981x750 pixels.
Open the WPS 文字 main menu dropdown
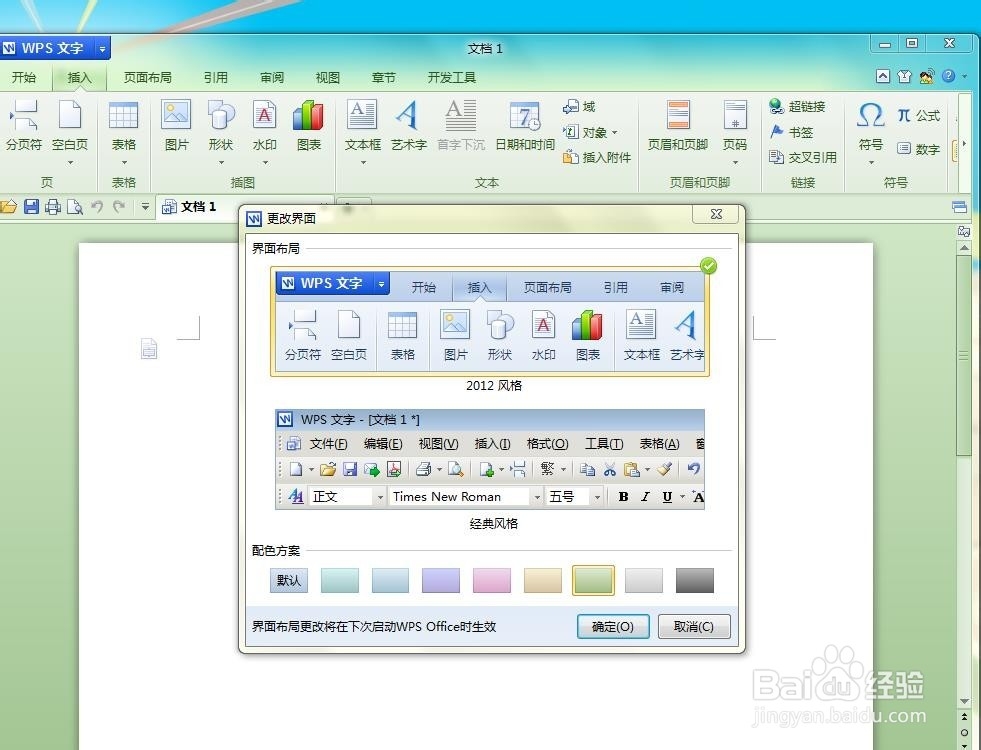point(103,47)
